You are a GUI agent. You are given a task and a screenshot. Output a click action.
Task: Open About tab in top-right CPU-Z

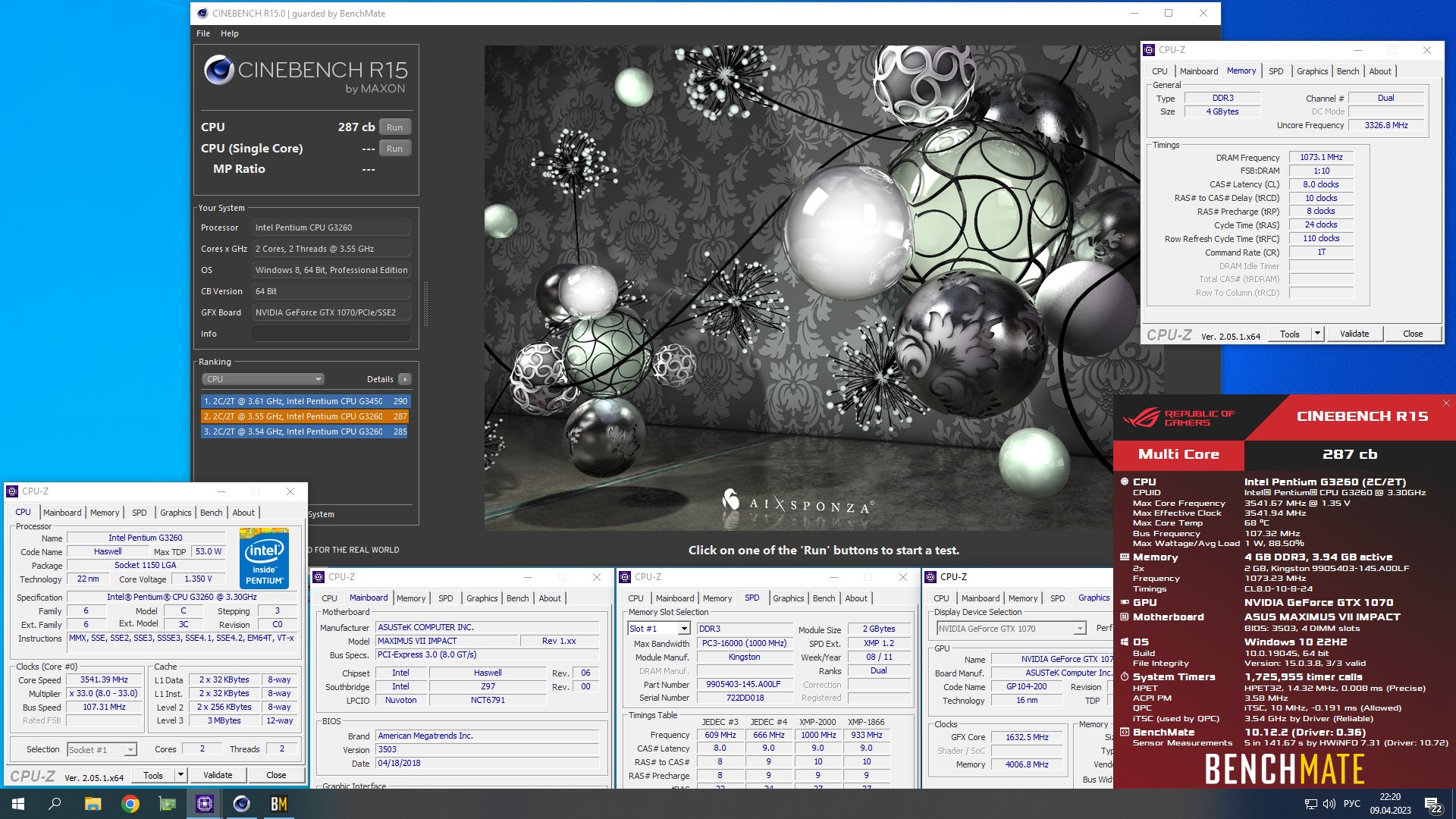[x=1380, y=71]
